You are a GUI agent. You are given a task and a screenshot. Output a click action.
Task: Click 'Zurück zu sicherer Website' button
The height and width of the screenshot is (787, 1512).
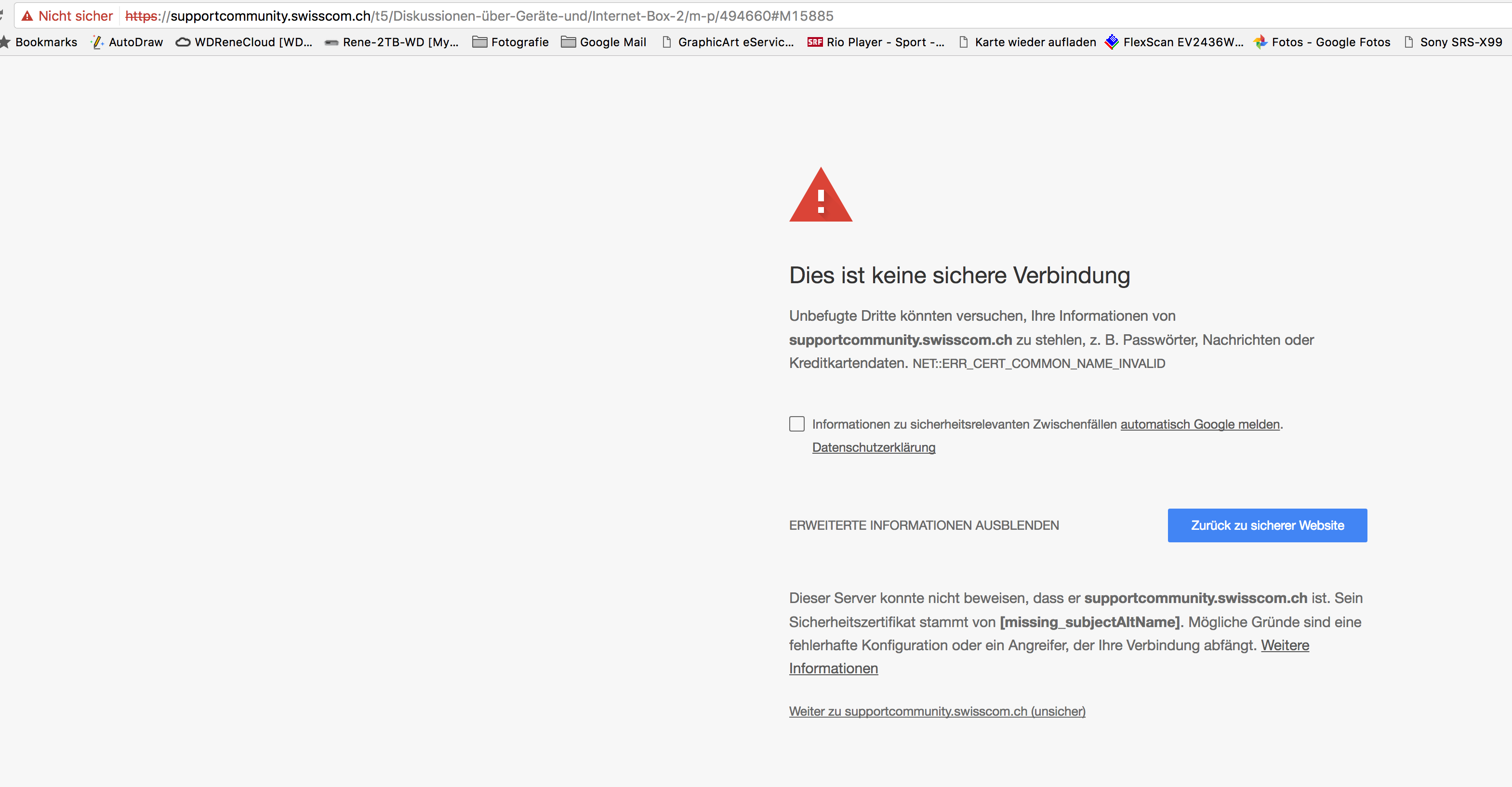[x=1267, y=525]
